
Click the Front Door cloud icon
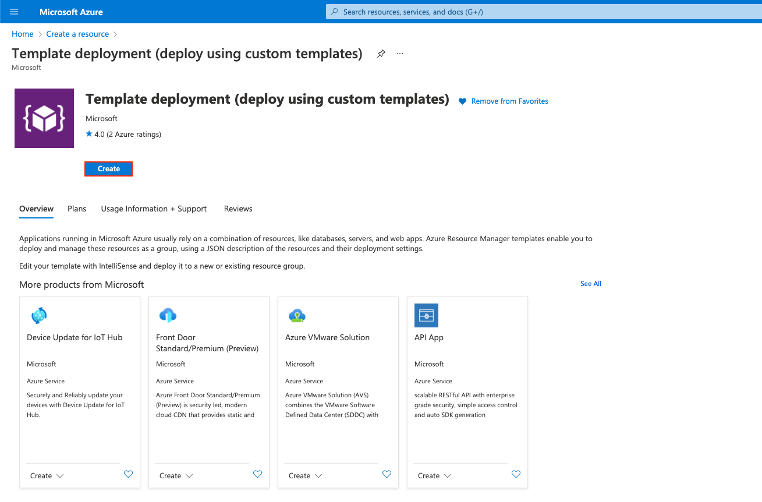tap(168, 315)
